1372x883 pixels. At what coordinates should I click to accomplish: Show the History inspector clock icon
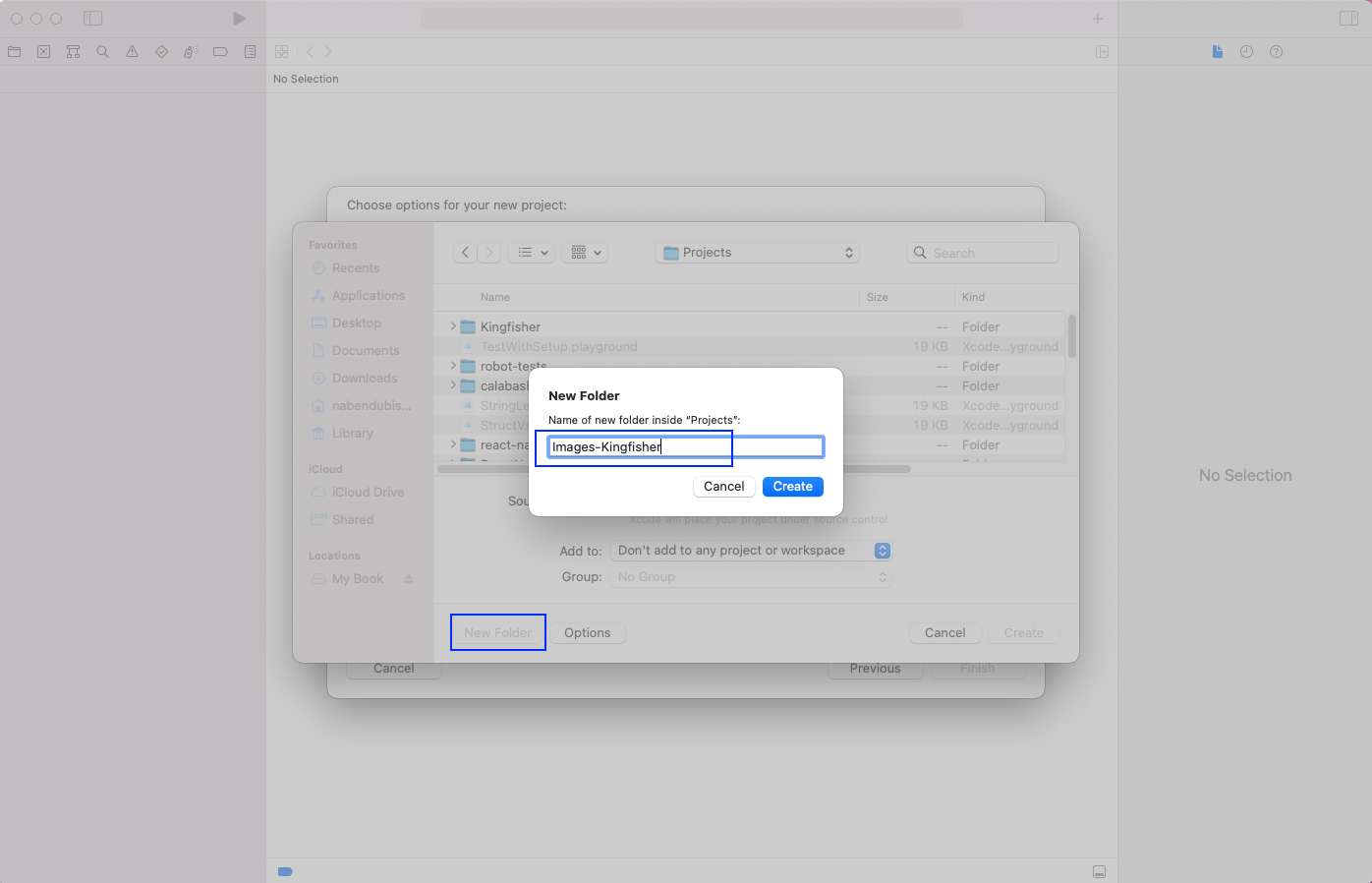[1246, 52]
